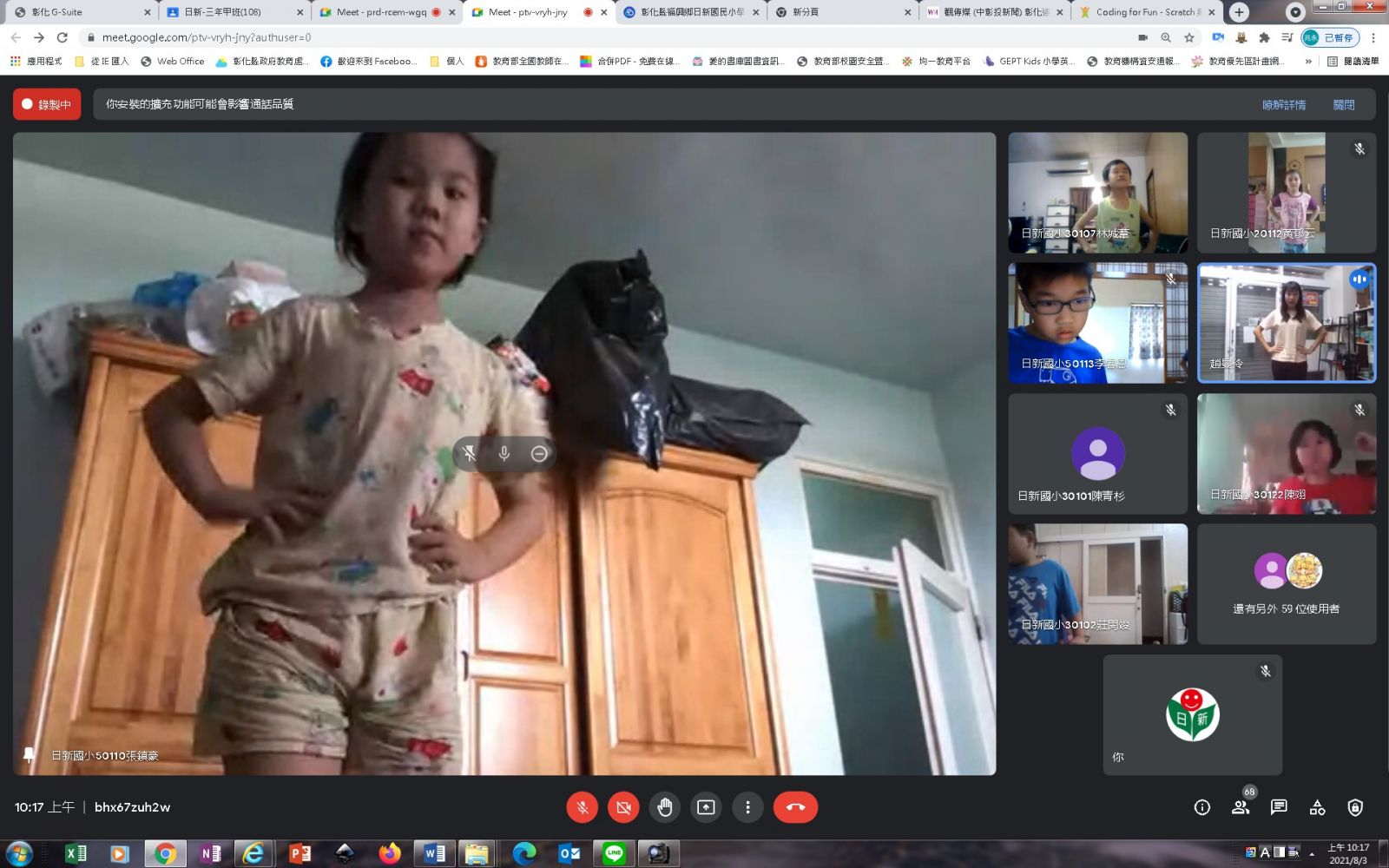Open the Activities icon

pos(1317,807)
